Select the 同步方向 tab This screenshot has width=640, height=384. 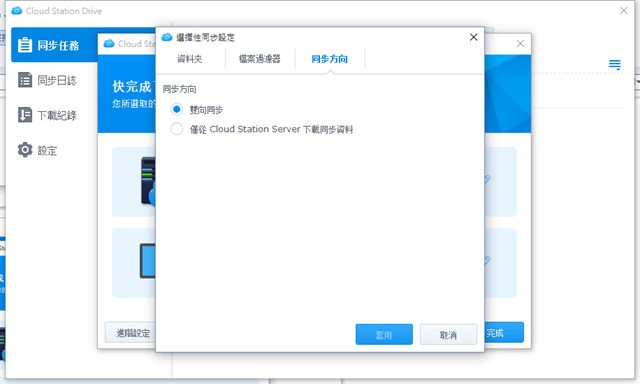point(329,59)
